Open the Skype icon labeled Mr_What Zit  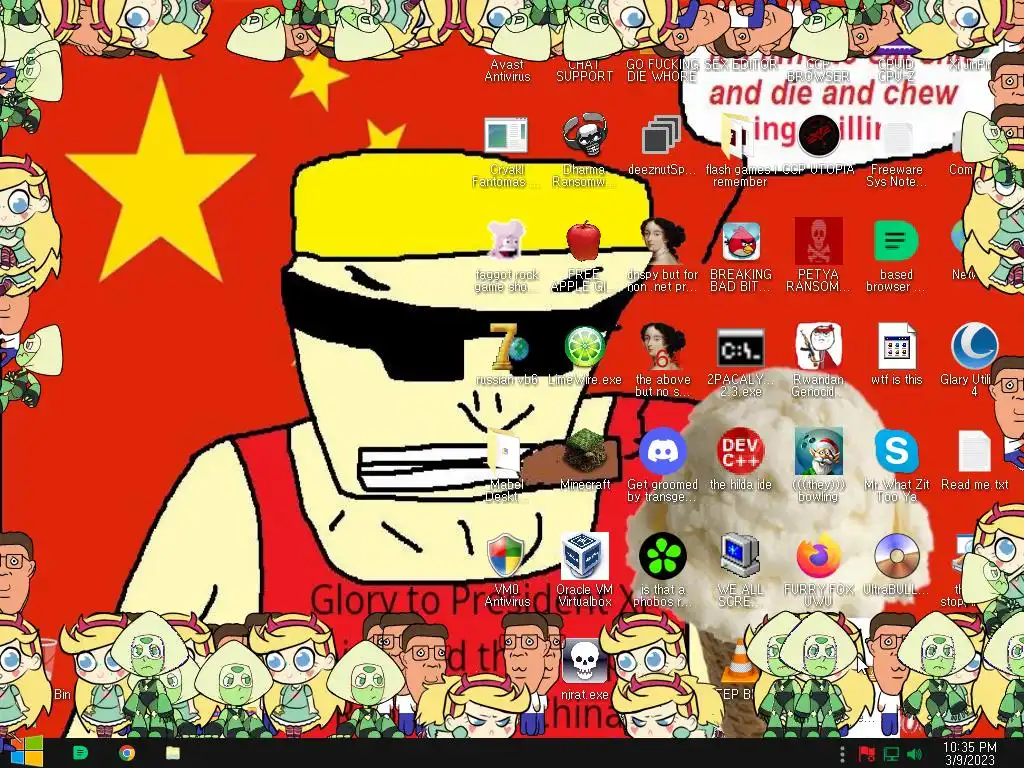point(897,451)
